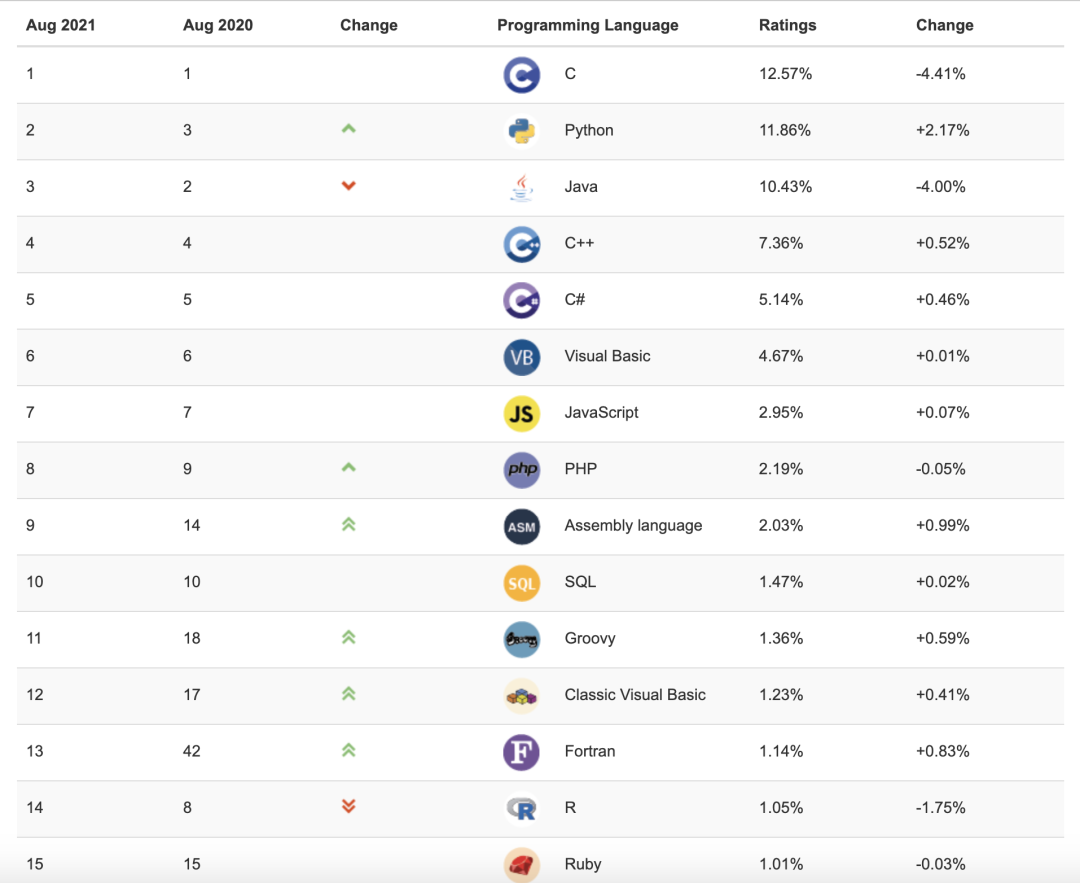The image size is (1080, 883).
Task: Click the C language logo icon
Action: (x=521, y=75)
